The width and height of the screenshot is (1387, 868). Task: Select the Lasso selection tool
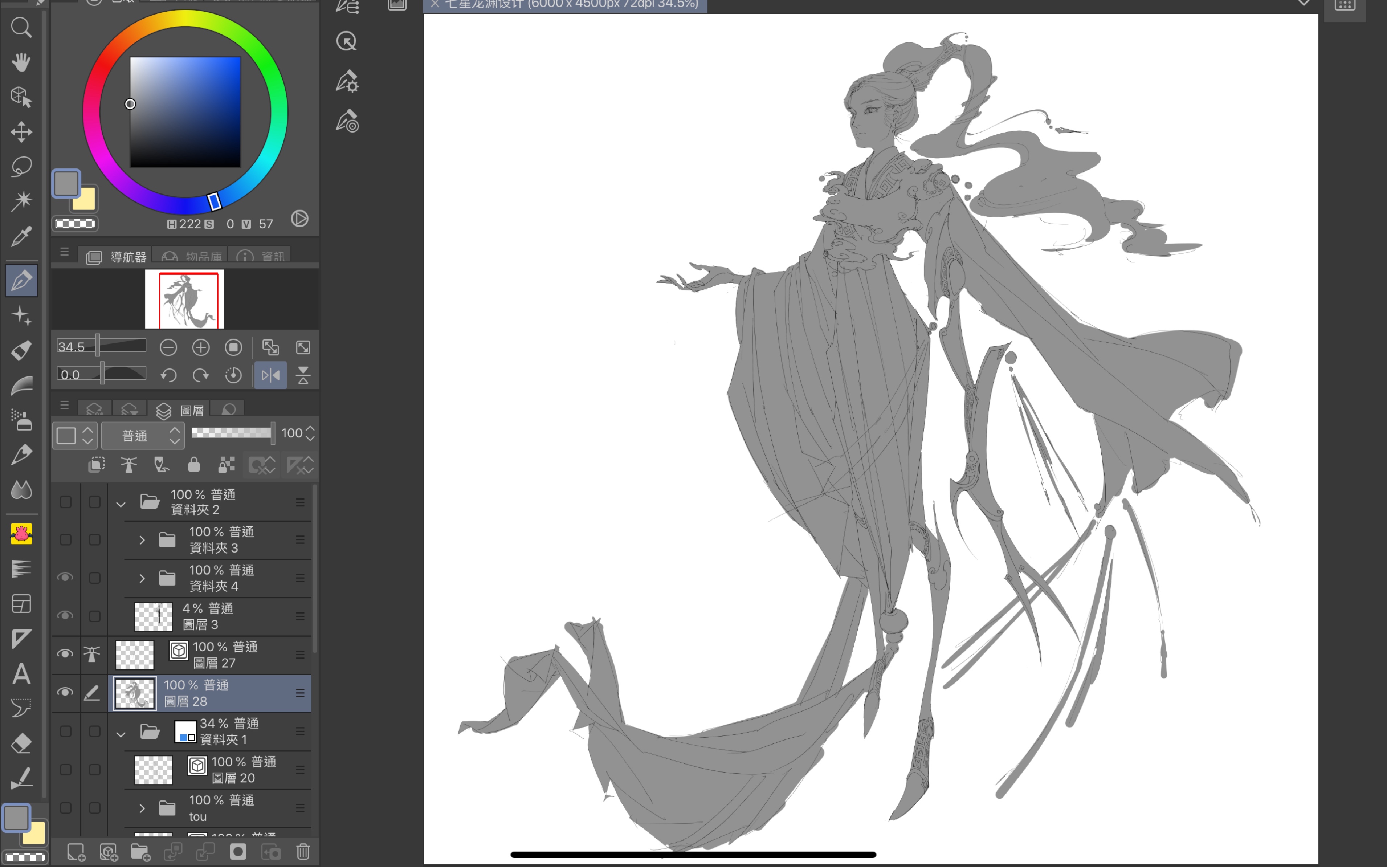[x=21, y=167]
